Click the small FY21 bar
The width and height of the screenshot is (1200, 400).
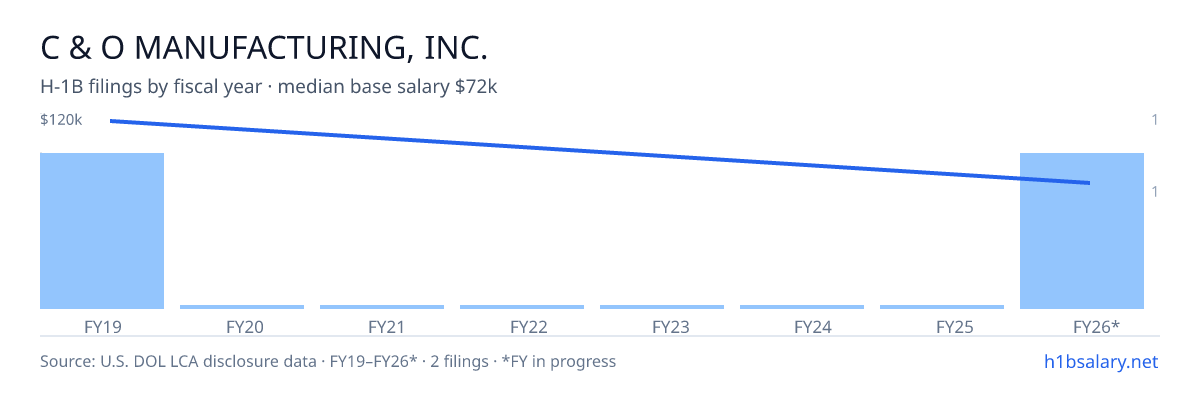pos(382,307)
